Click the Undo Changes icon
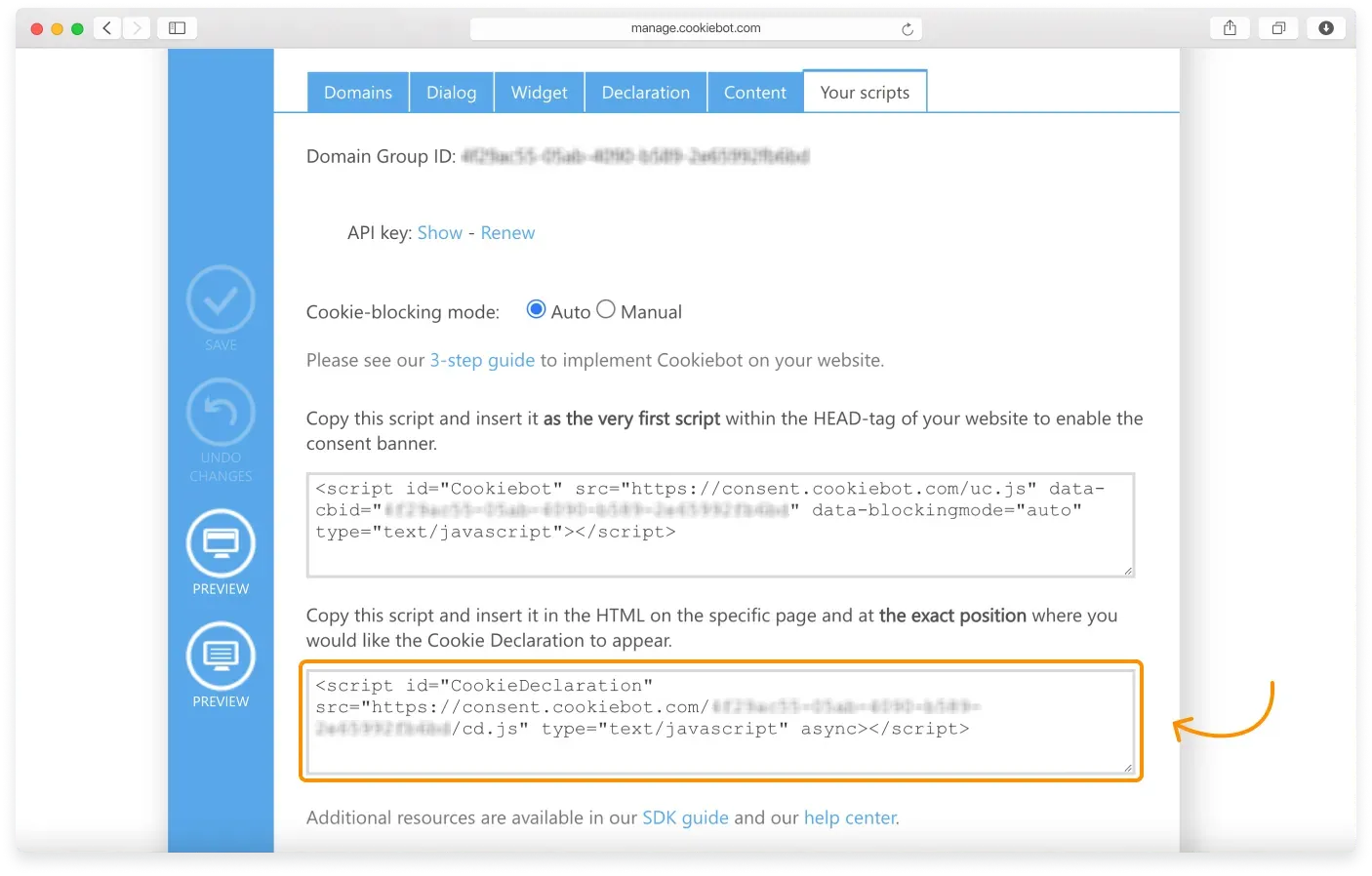The image size is (1372, 876). click(221, 412)
